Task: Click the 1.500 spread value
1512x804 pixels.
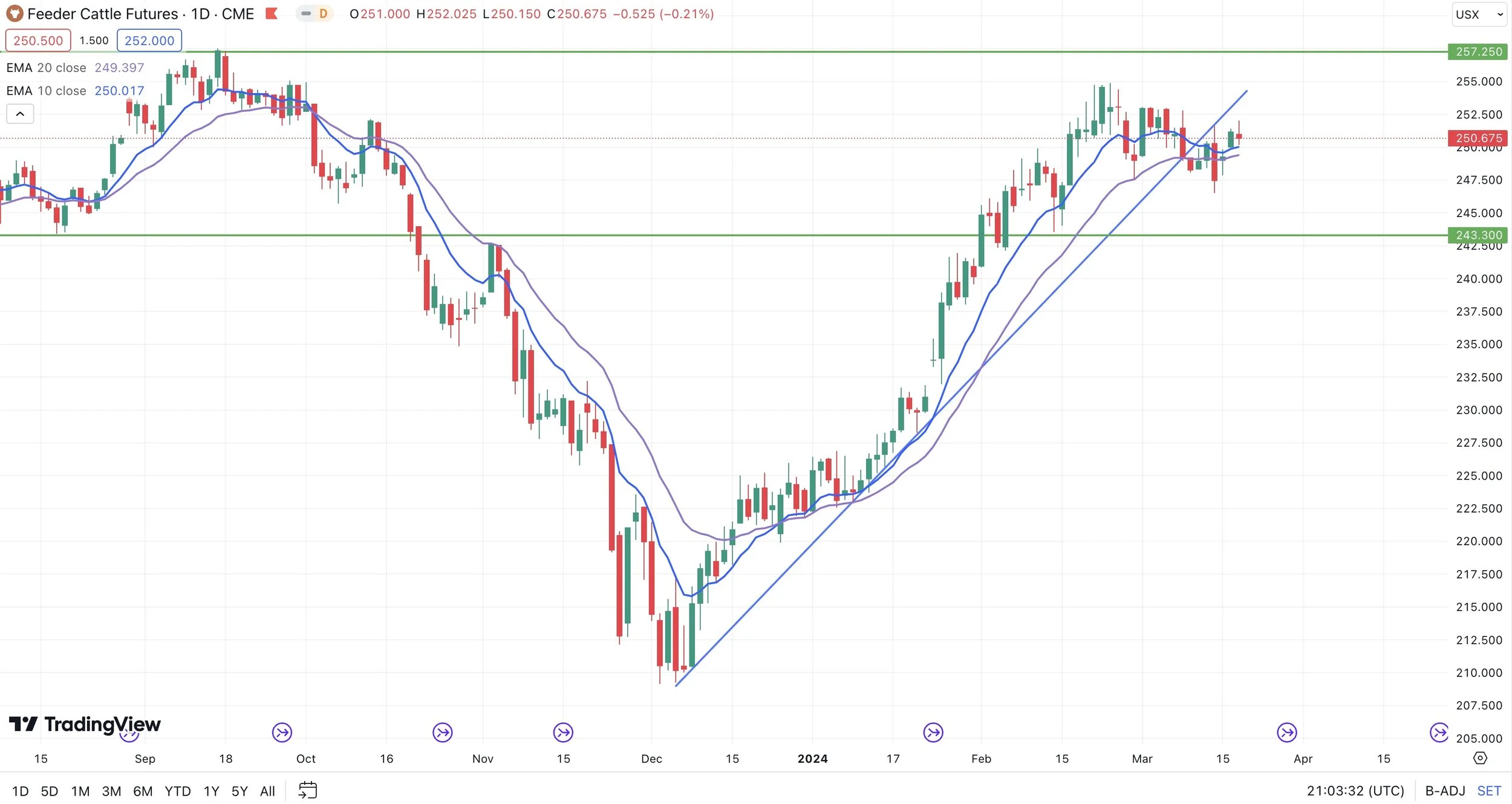Action: (x=94, y=41)
